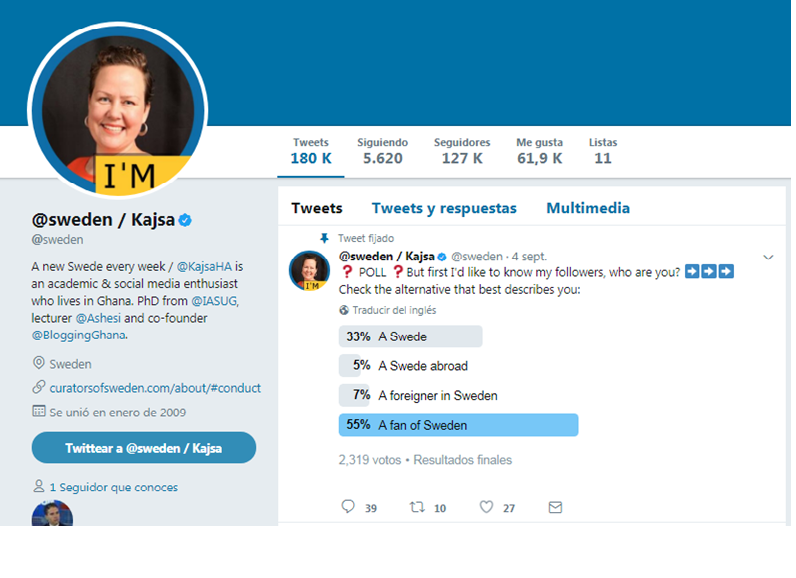This screenshot has height=578, width=796.
Task: Switch to Tweets y respuestas tab
Action: [444, 208]
